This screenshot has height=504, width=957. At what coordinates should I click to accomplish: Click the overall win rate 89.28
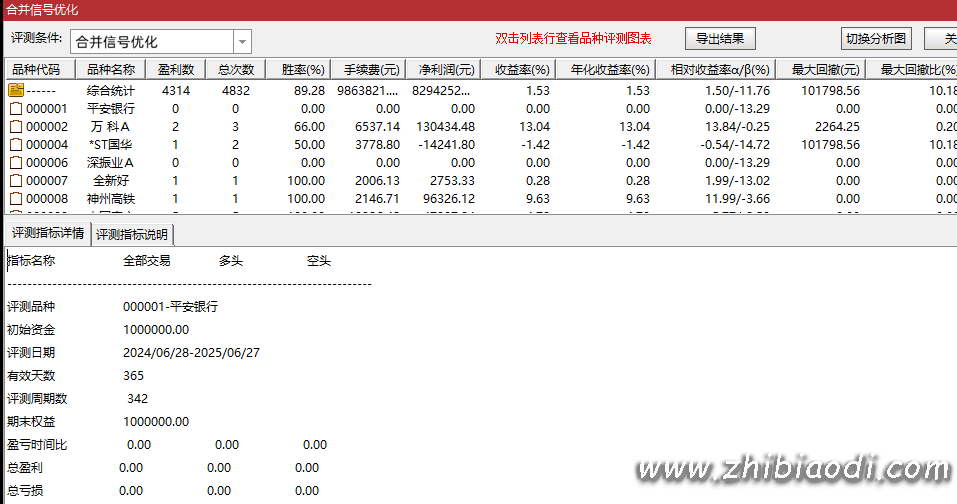click(x=309, y=91)
